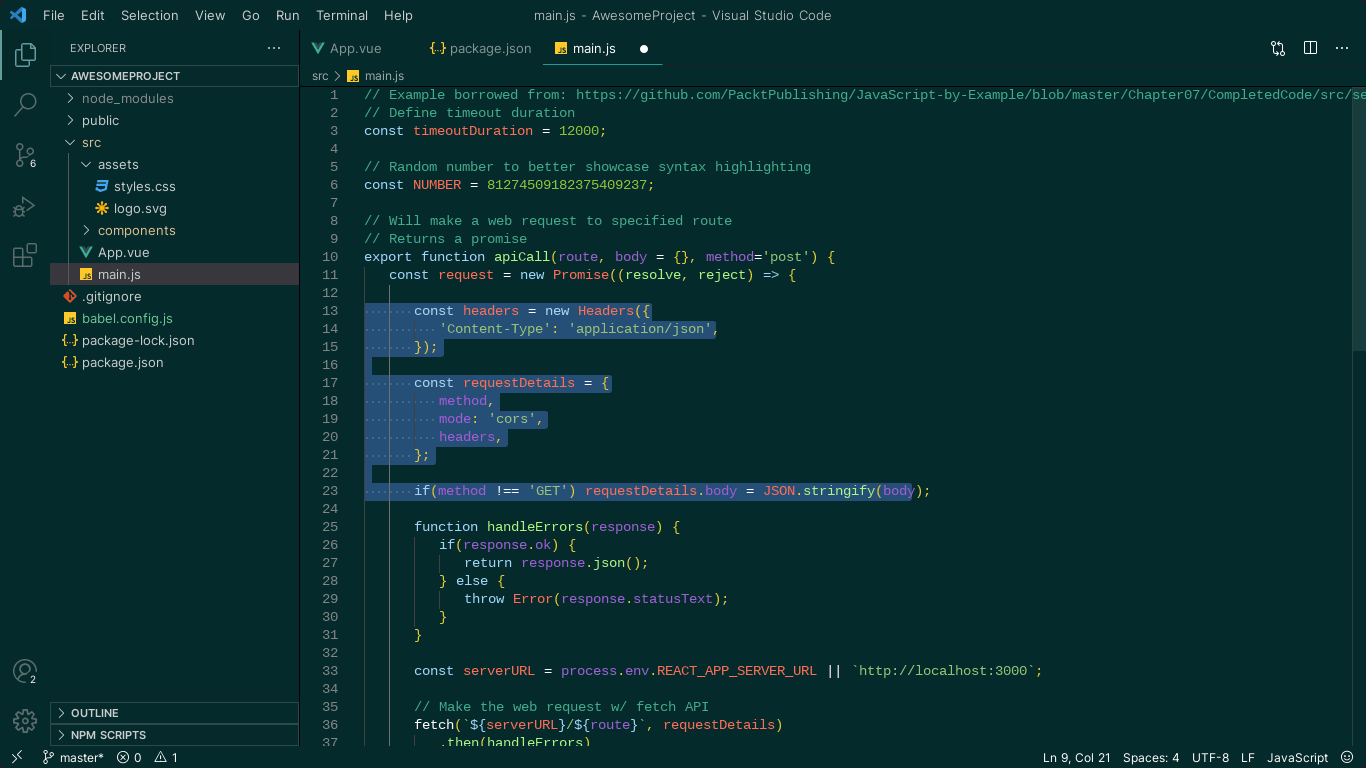Click the Open Changes compare icon
This screenshot has height=768, width=1366.
[x=1278, y=48]
